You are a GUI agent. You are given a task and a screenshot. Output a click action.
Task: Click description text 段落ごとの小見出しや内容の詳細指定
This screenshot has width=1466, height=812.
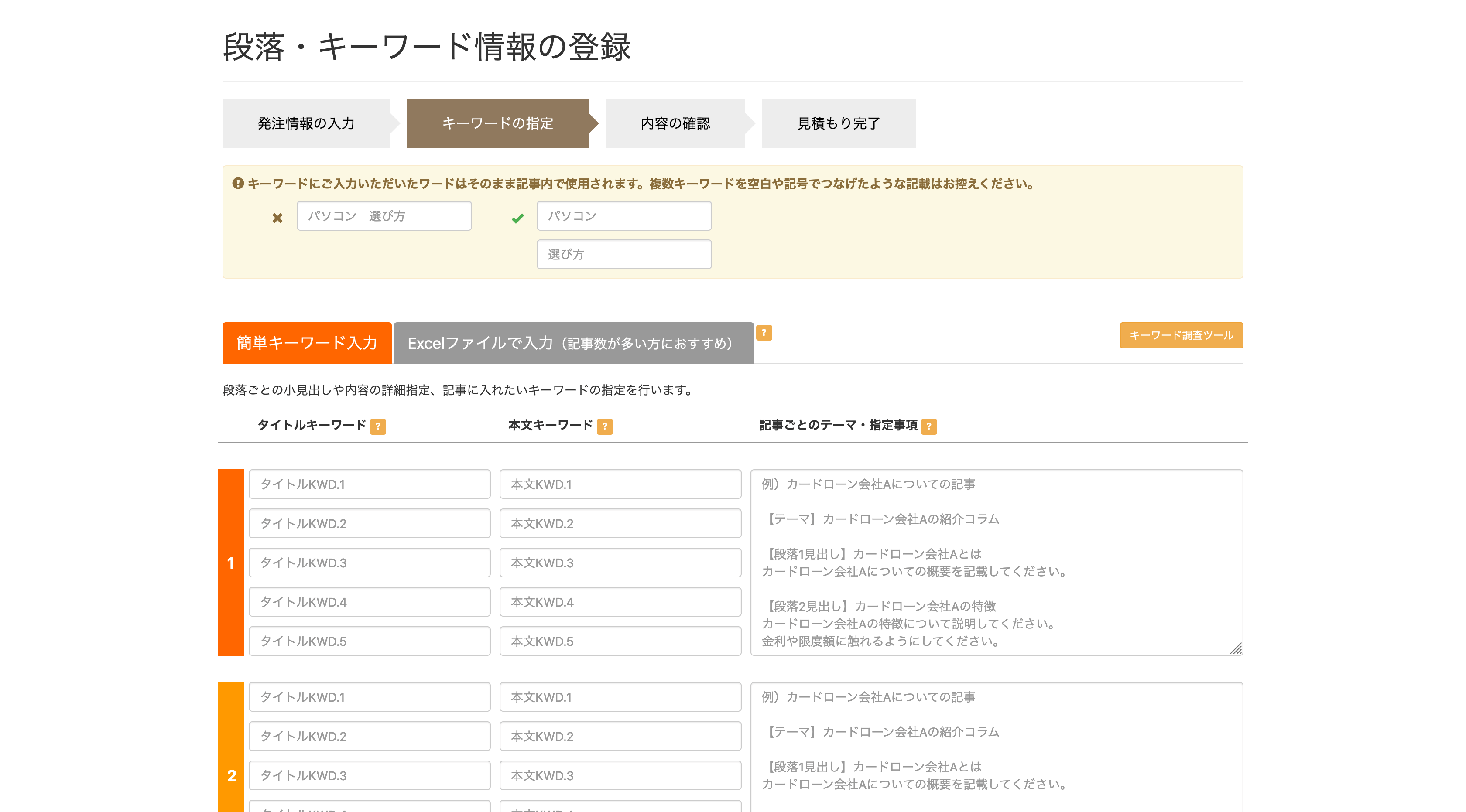click(x=457, y=389)
